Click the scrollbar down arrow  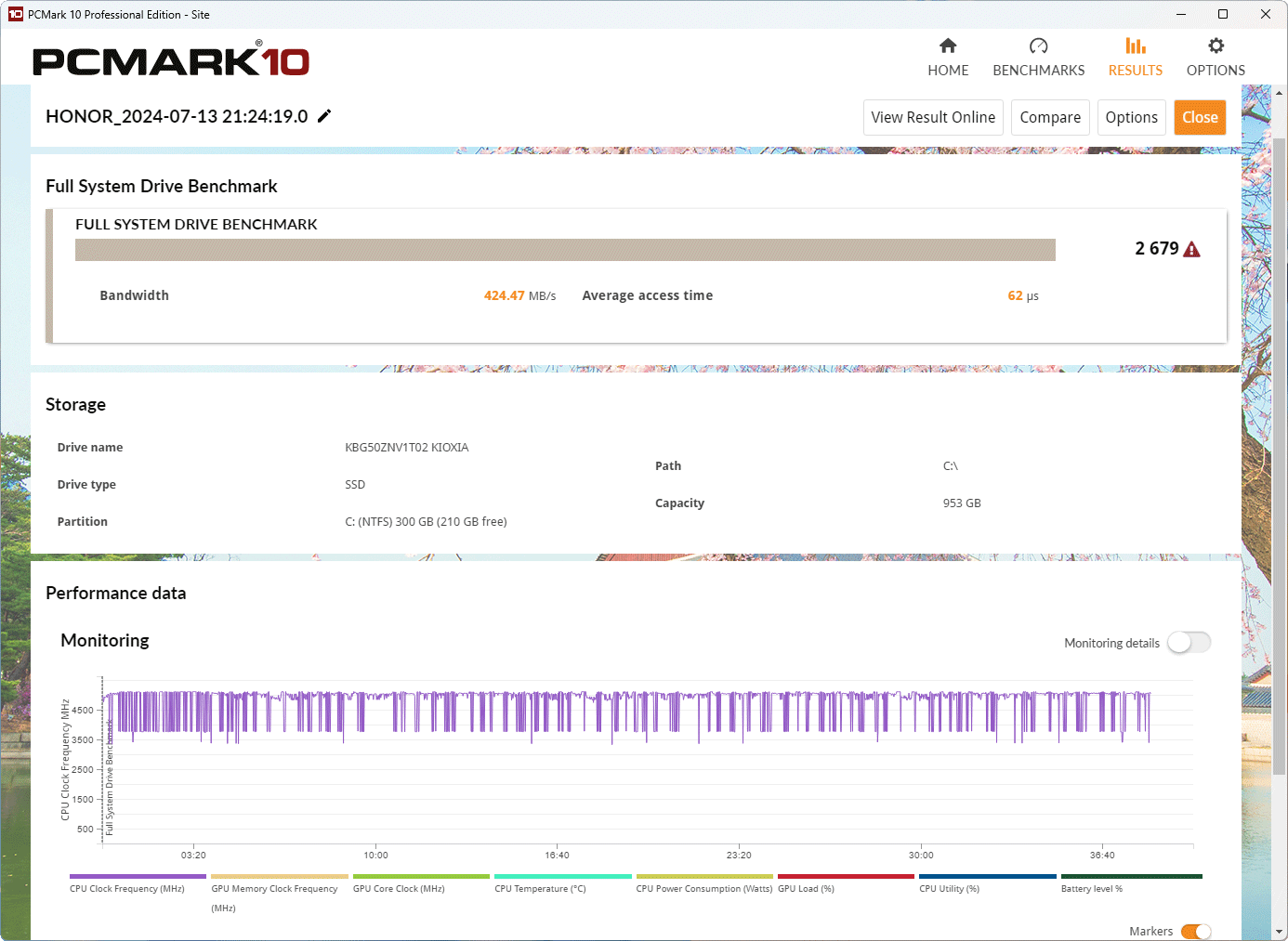point(1280,932)
